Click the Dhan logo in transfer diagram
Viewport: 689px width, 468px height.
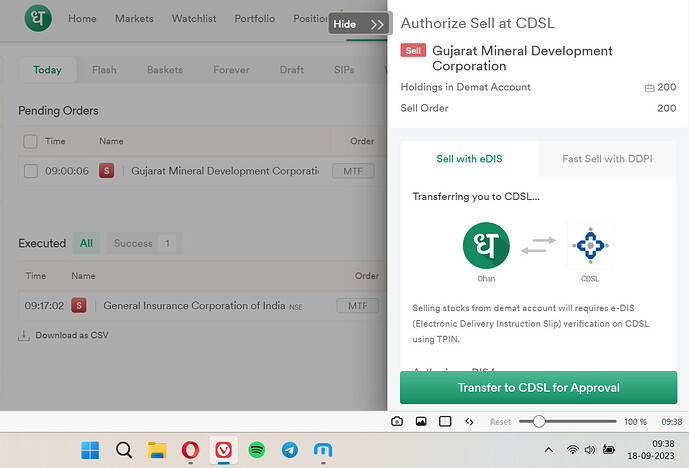pos(486,246)
